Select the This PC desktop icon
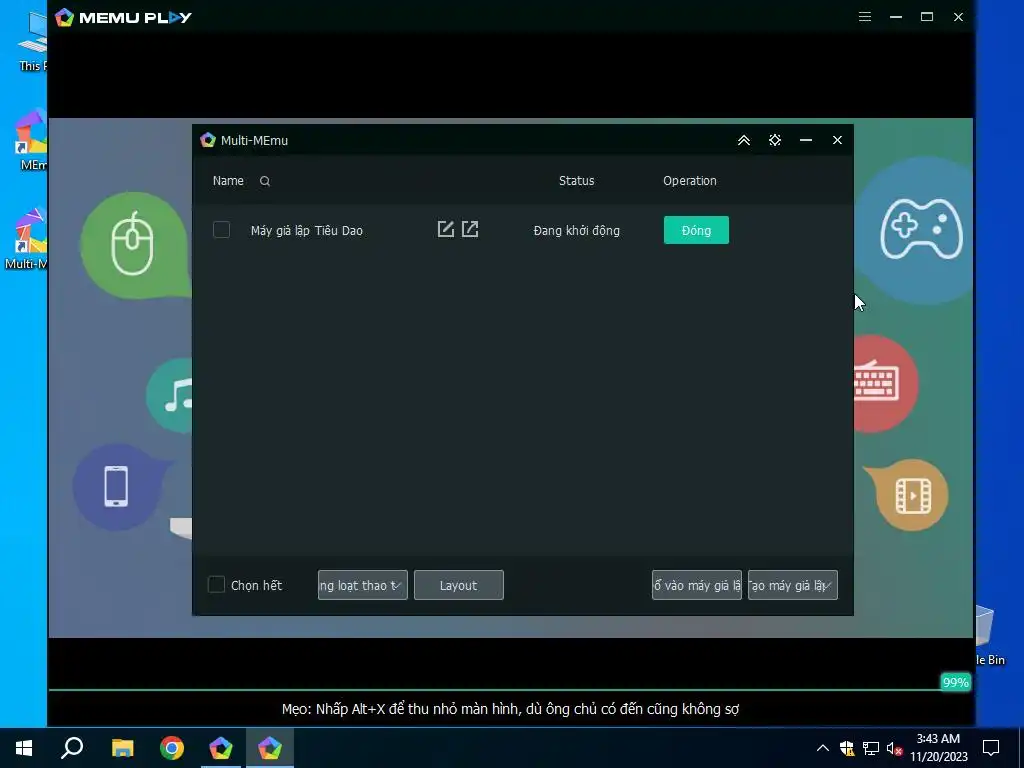 tap(31, 40)
